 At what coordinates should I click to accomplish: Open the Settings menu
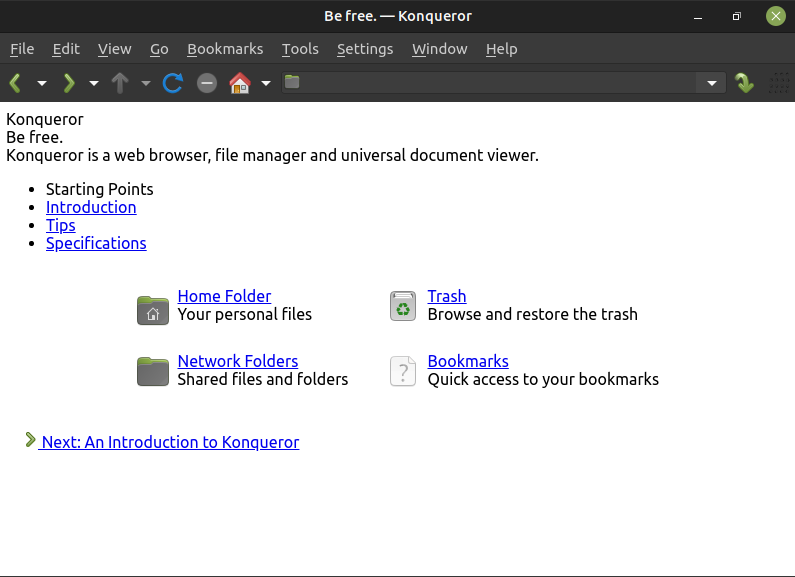[x=365, y=49]
